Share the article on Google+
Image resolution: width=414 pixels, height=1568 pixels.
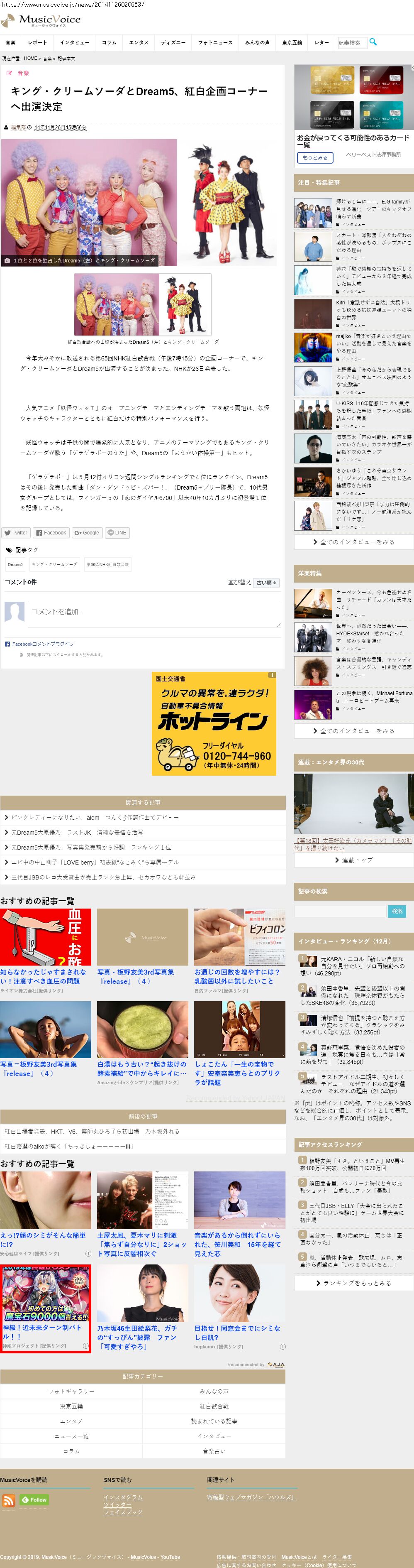(x=87, y=533)
